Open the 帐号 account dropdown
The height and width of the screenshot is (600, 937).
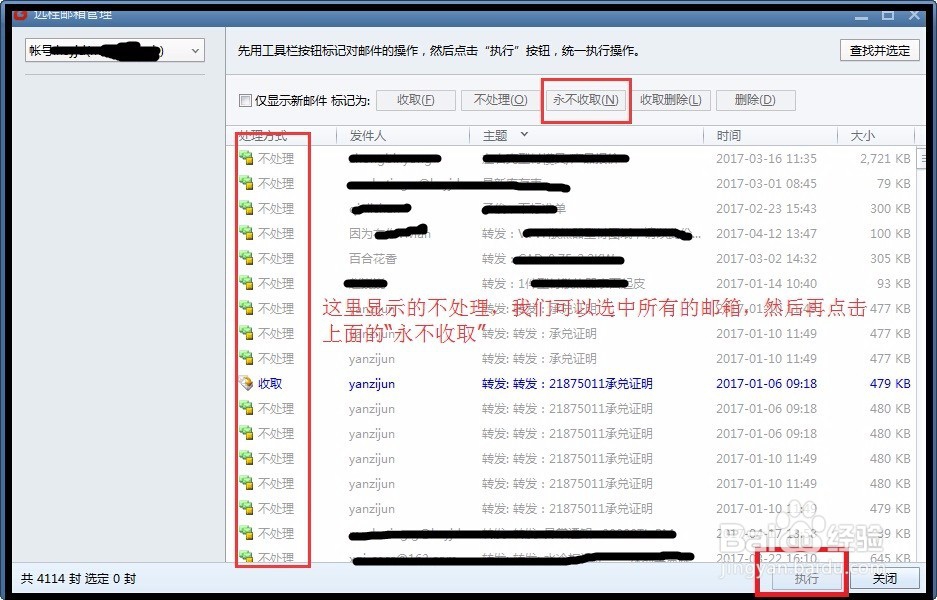tap(196, 50)
